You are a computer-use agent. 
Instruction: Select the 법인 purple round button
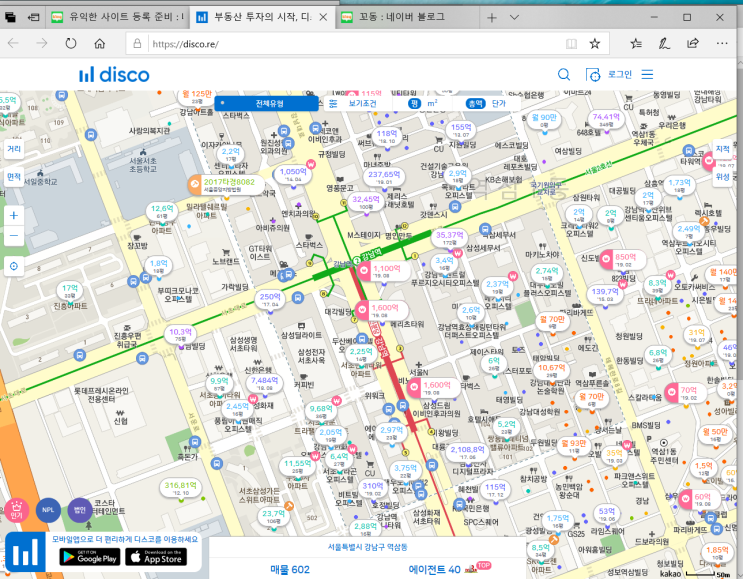click(x=80, y=510)
